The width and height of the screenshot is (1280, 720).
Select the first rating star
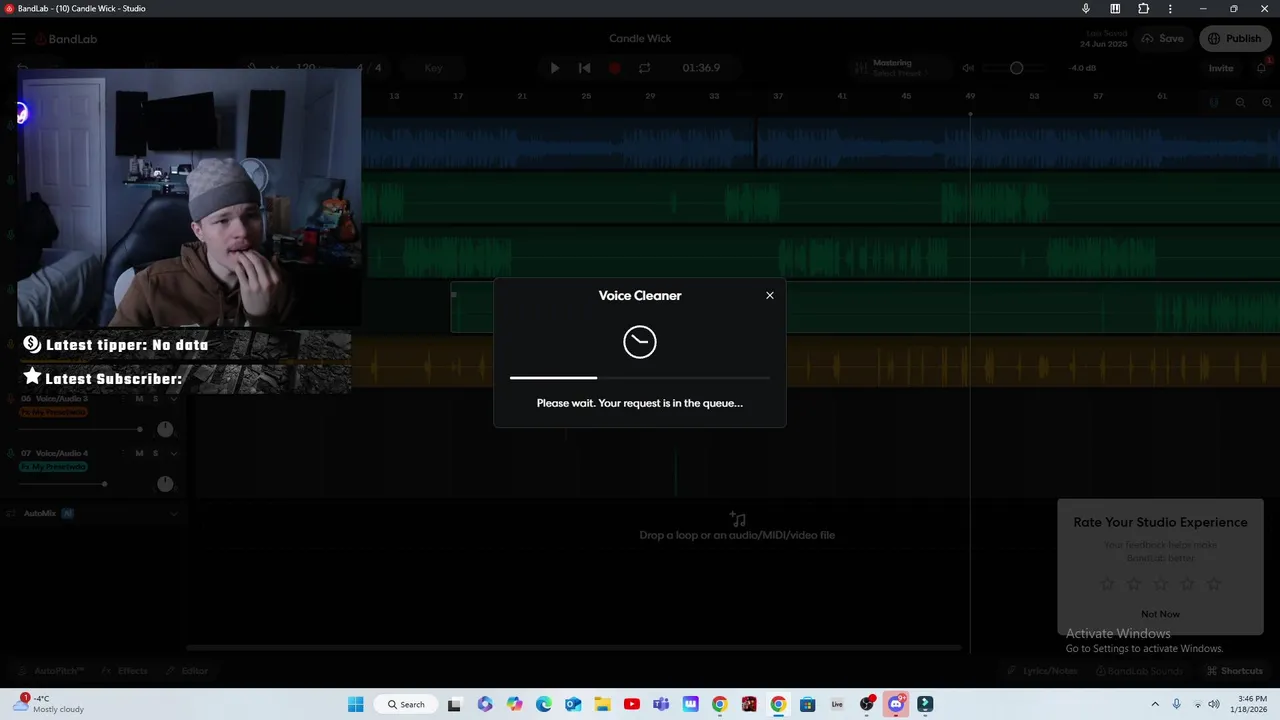coord(1107,584)
